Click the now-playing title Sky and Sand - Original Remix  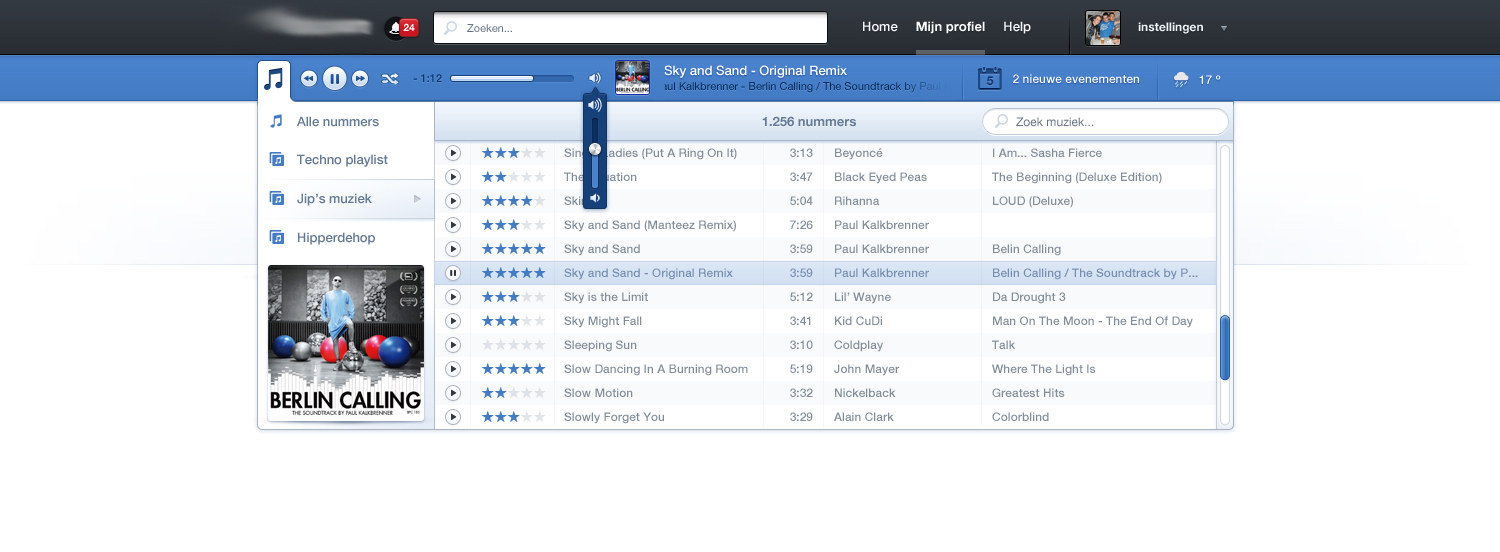tap(755, 70)
